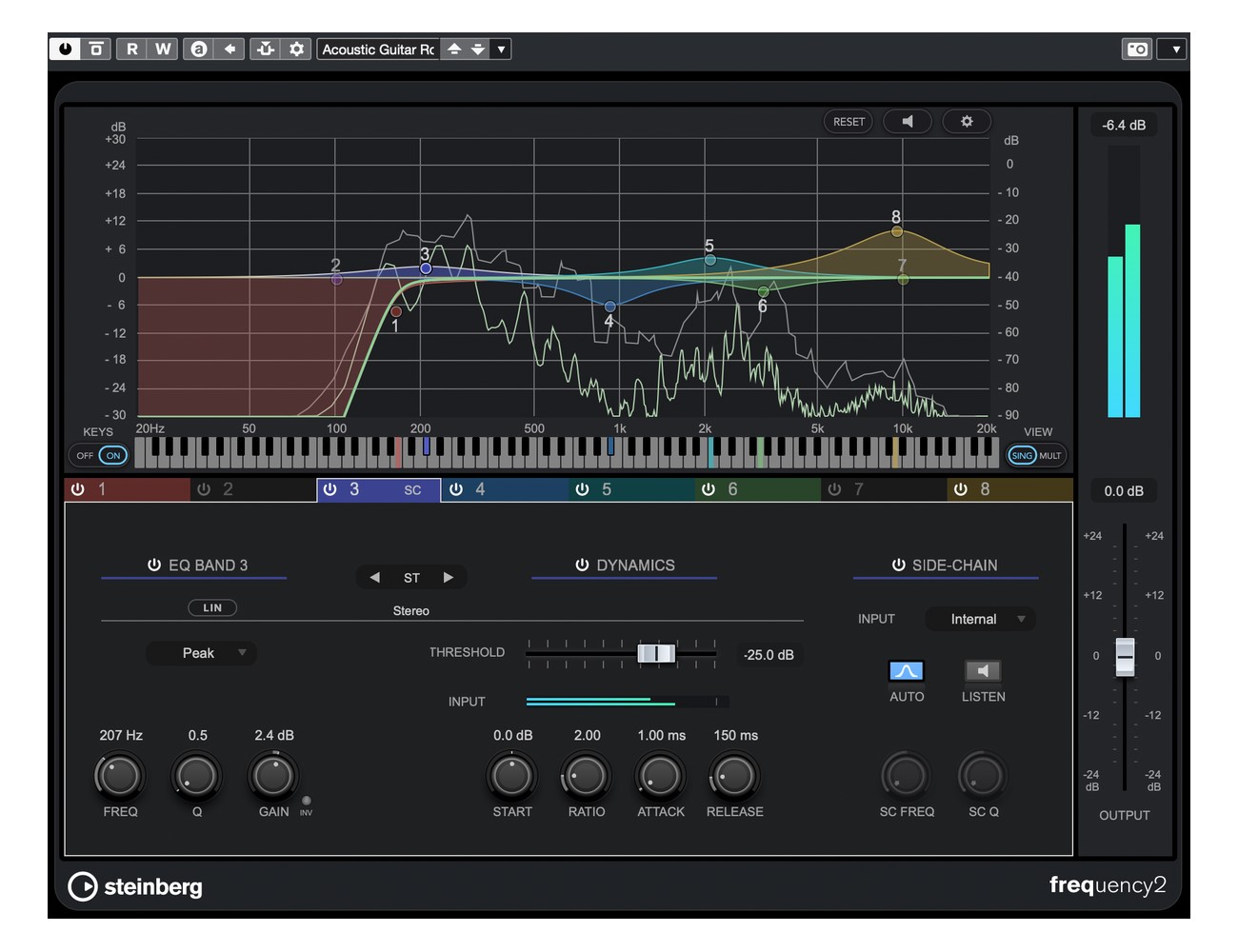Select the band 1 tab
Viewport: 1238px width, 952px height.
click(128, 489)
